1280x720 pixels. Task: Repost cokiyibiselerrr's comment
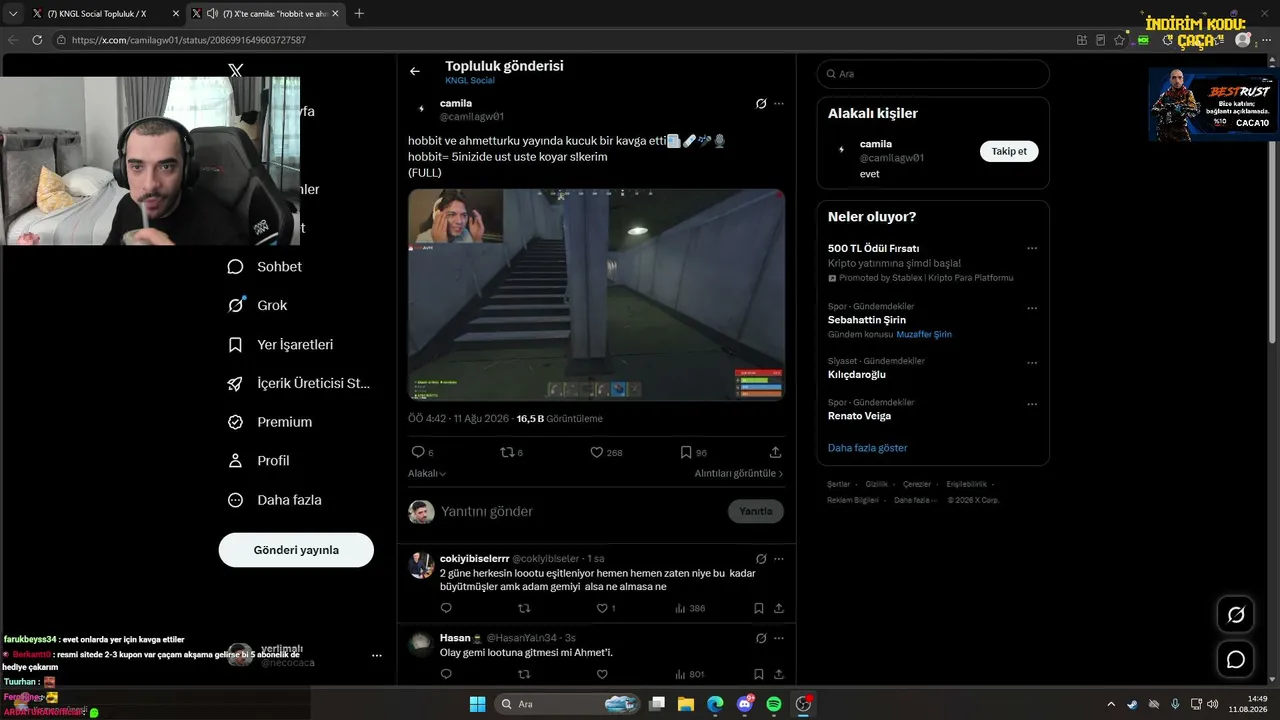tap(524, 608)
